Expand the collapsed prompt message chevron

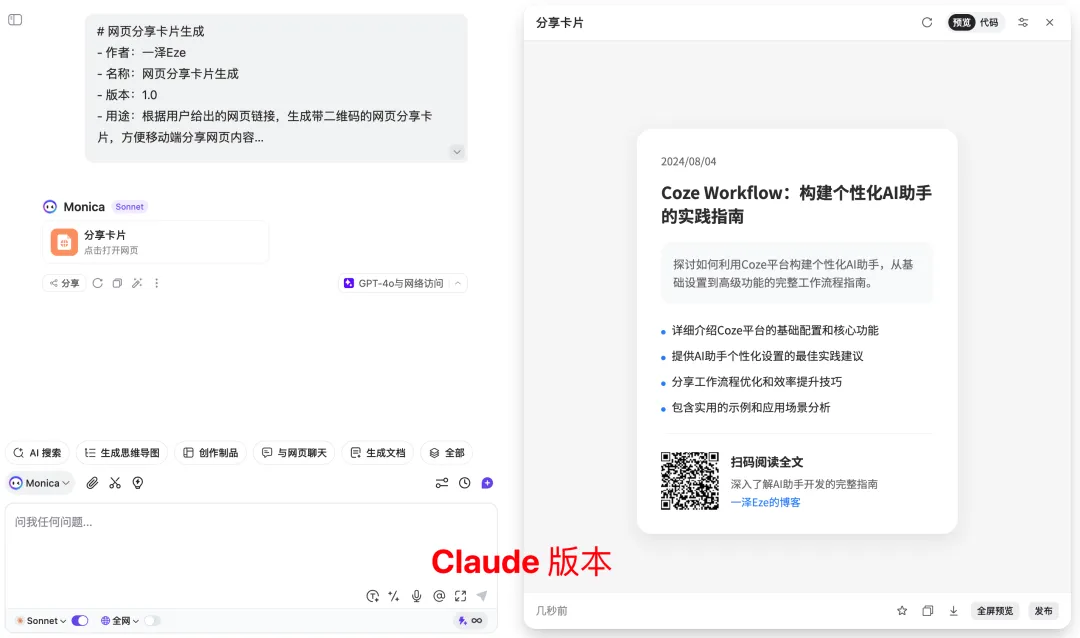click(x=457, y=152)
